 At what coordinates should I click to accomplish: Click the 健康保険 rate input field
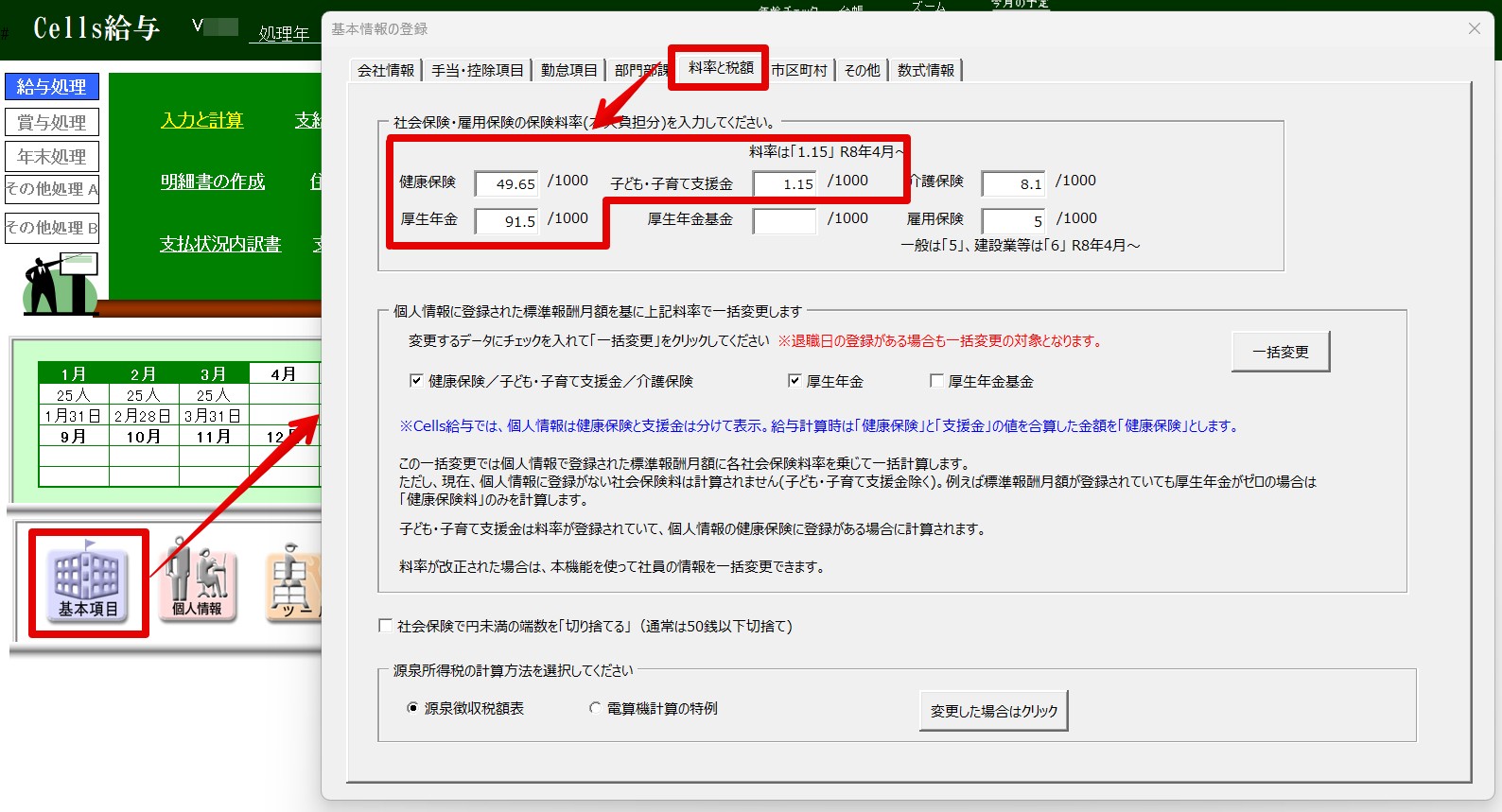[506, 183]
